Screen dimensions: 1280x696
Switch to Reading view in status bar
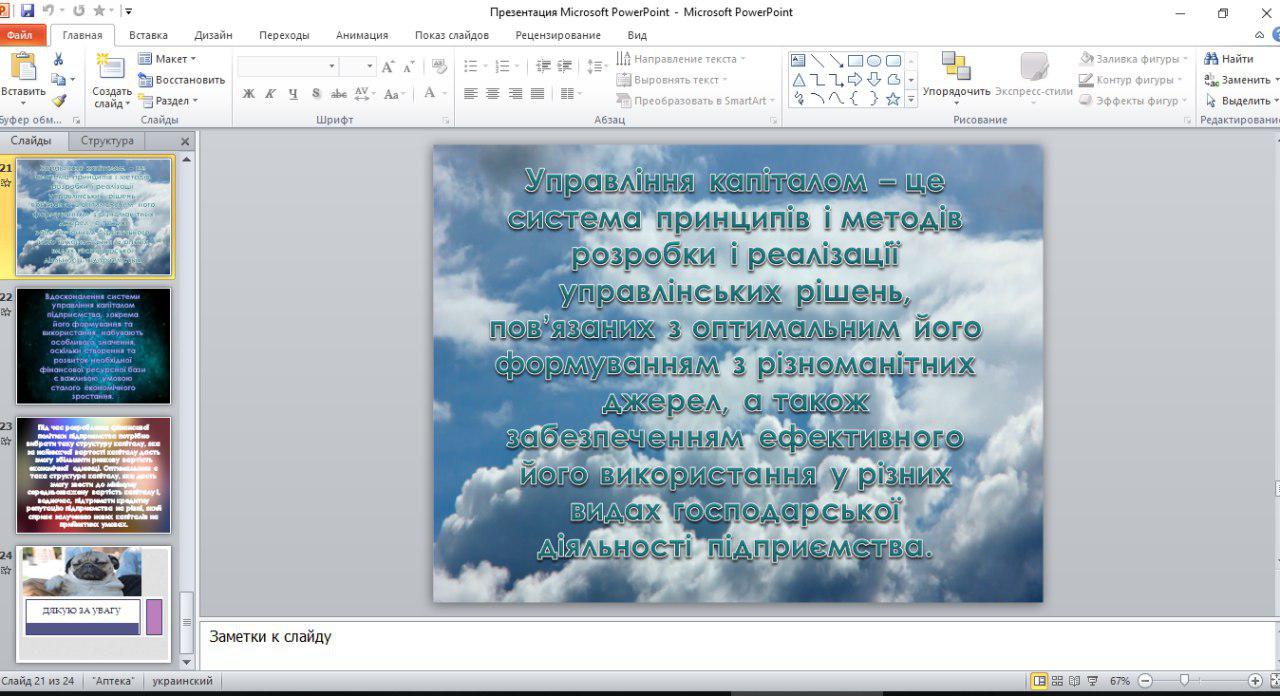1075,681
